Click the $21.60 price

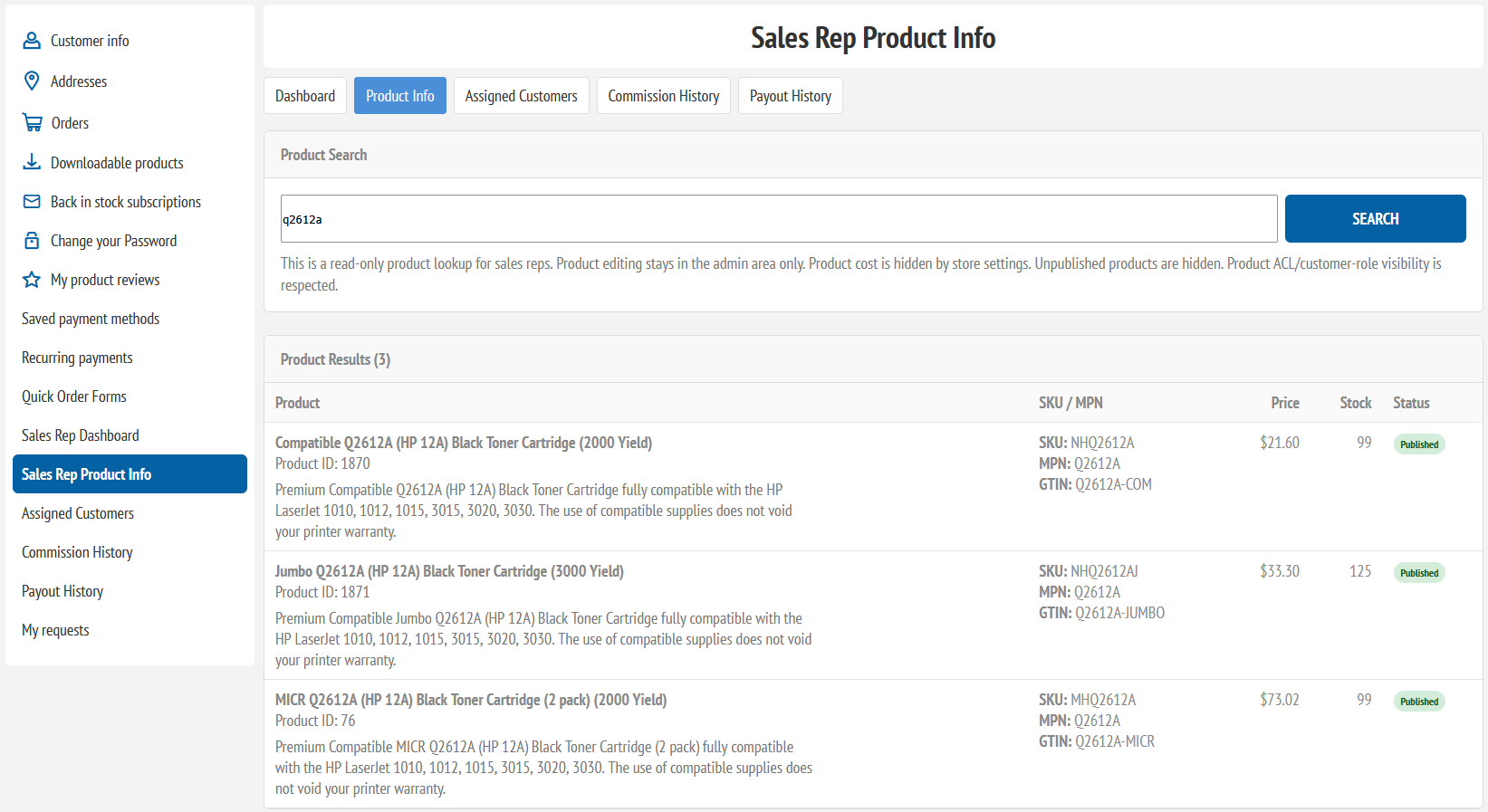(1280, 443)
